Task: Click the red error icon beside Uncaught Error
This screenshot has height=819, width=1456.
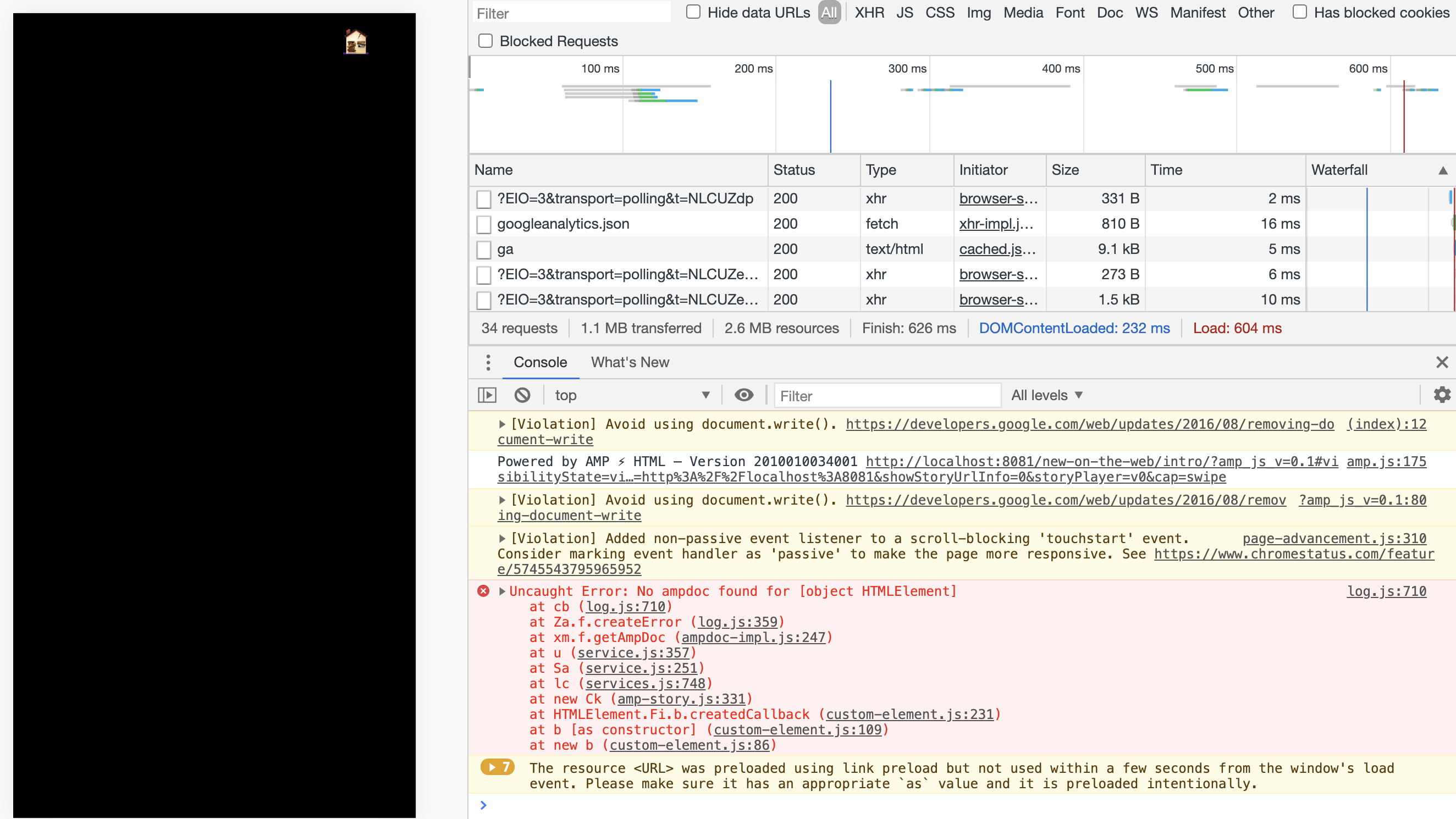Action: (x=483, y=591)
